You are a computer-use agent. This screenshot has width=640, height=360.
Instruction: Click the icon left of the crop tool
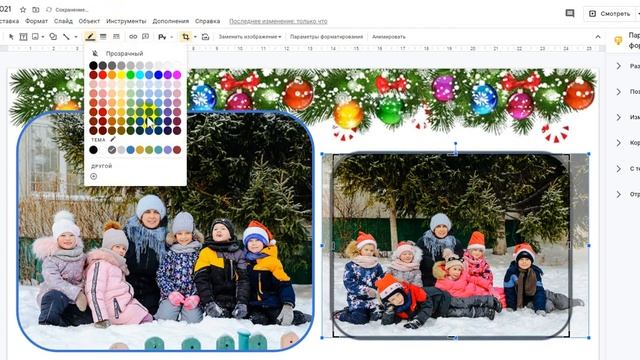(162, 37)
